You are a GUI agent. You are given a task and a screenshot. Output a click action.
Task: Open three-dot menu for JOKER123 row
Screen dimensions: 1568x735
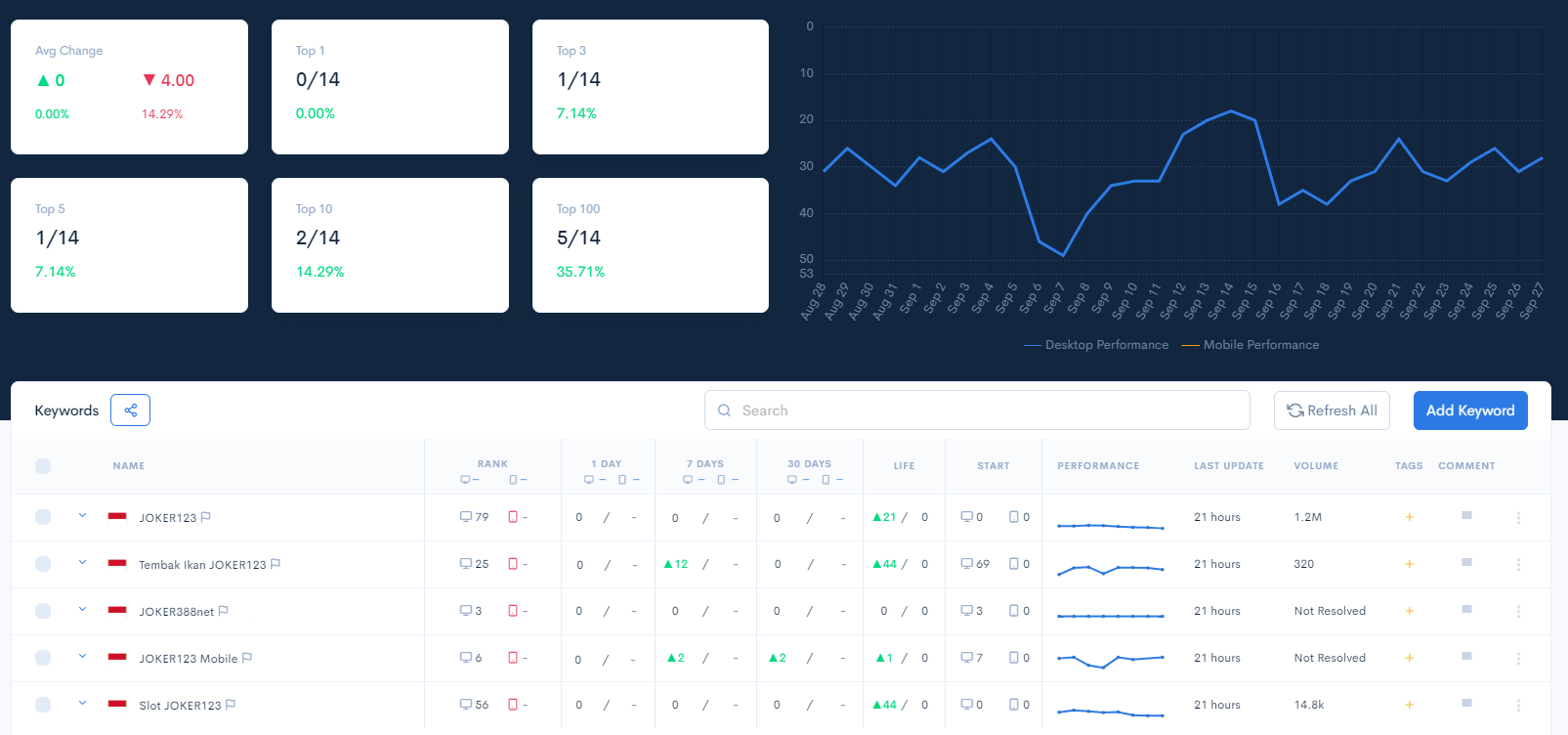1518,518
